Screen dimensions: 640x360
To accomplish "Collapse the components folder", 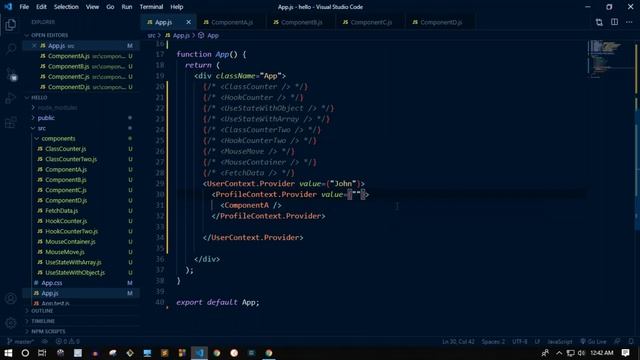I will (58, 138).
